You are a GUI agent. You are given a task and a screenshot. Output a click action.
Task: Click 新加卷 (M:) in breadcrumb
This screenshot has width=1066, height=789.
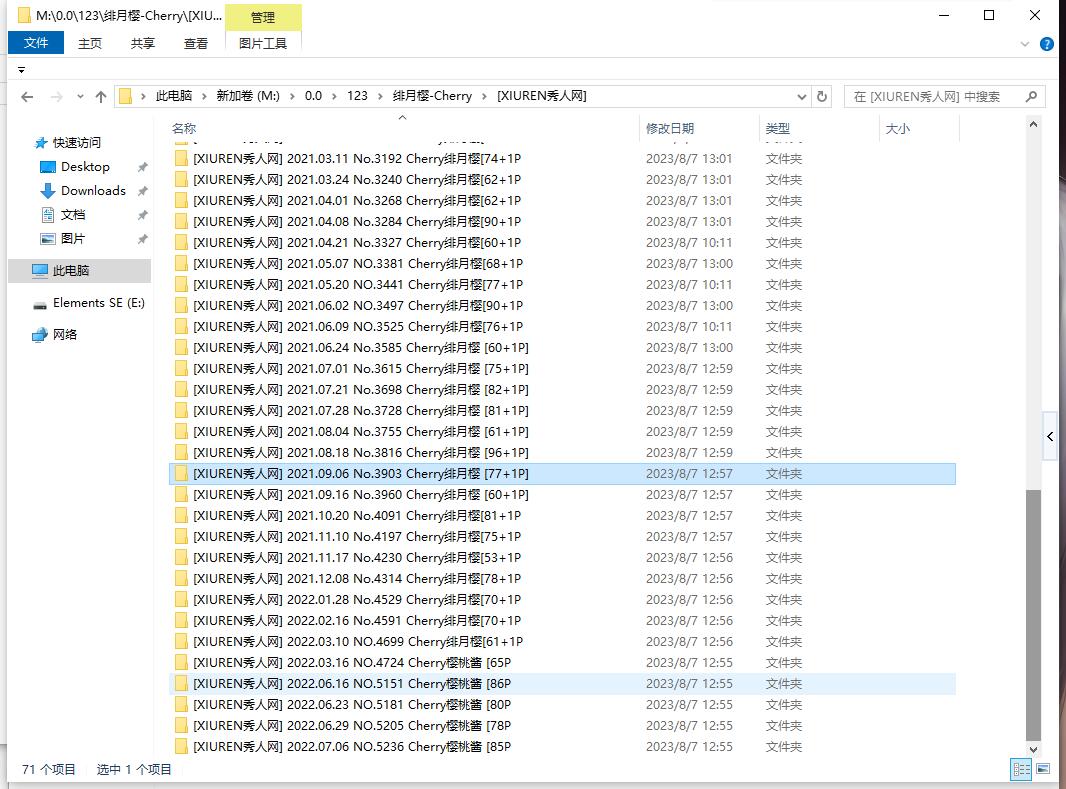click(248, 96)
